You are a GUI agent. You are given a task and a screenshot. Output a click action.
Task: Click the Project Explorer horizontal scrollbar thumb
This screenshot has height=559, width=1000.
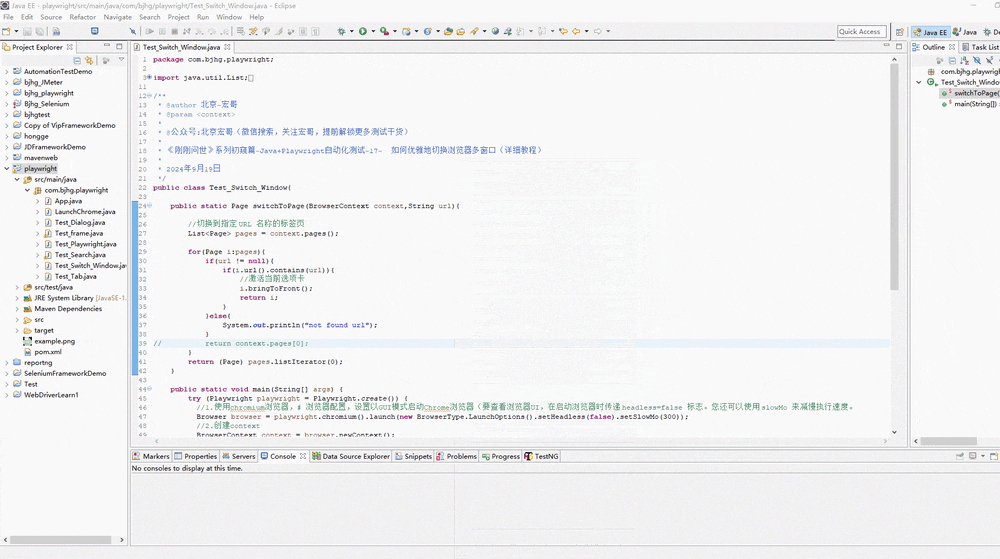pos(61,540)
